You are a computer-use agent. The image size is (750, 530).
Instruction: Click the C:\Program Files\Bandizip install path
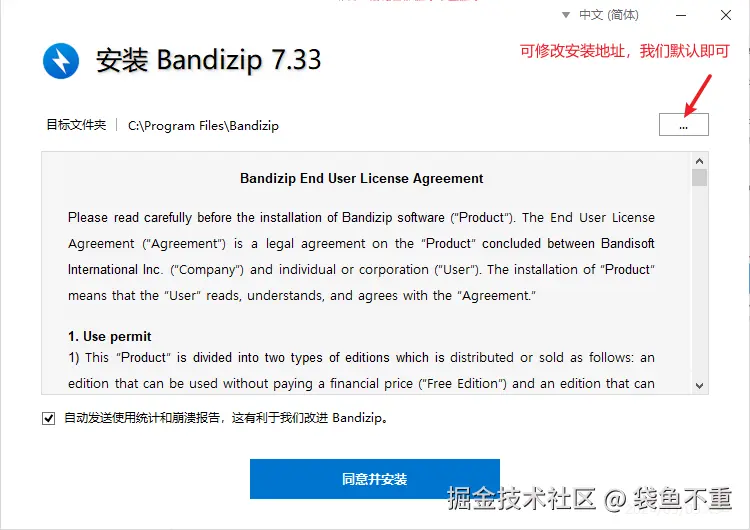pos(203,126)
